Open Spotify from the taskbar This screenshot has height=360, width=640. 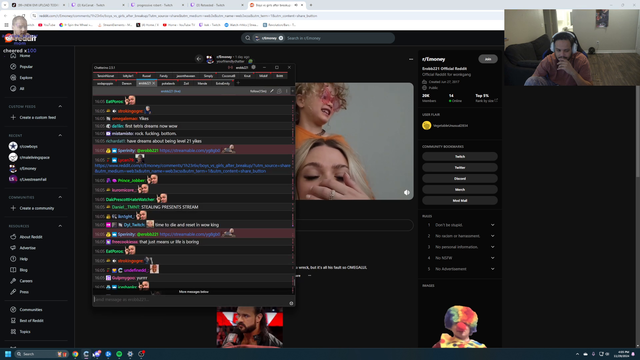(119, 354)
